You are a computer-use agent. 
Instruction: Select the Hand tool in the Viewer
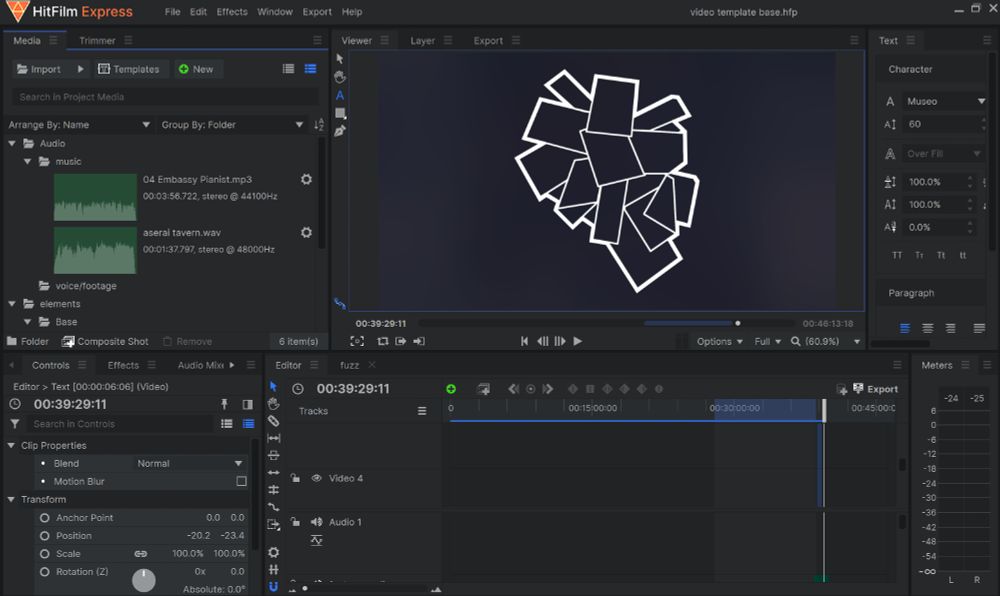pyautogui.click(x=340, y=77)
